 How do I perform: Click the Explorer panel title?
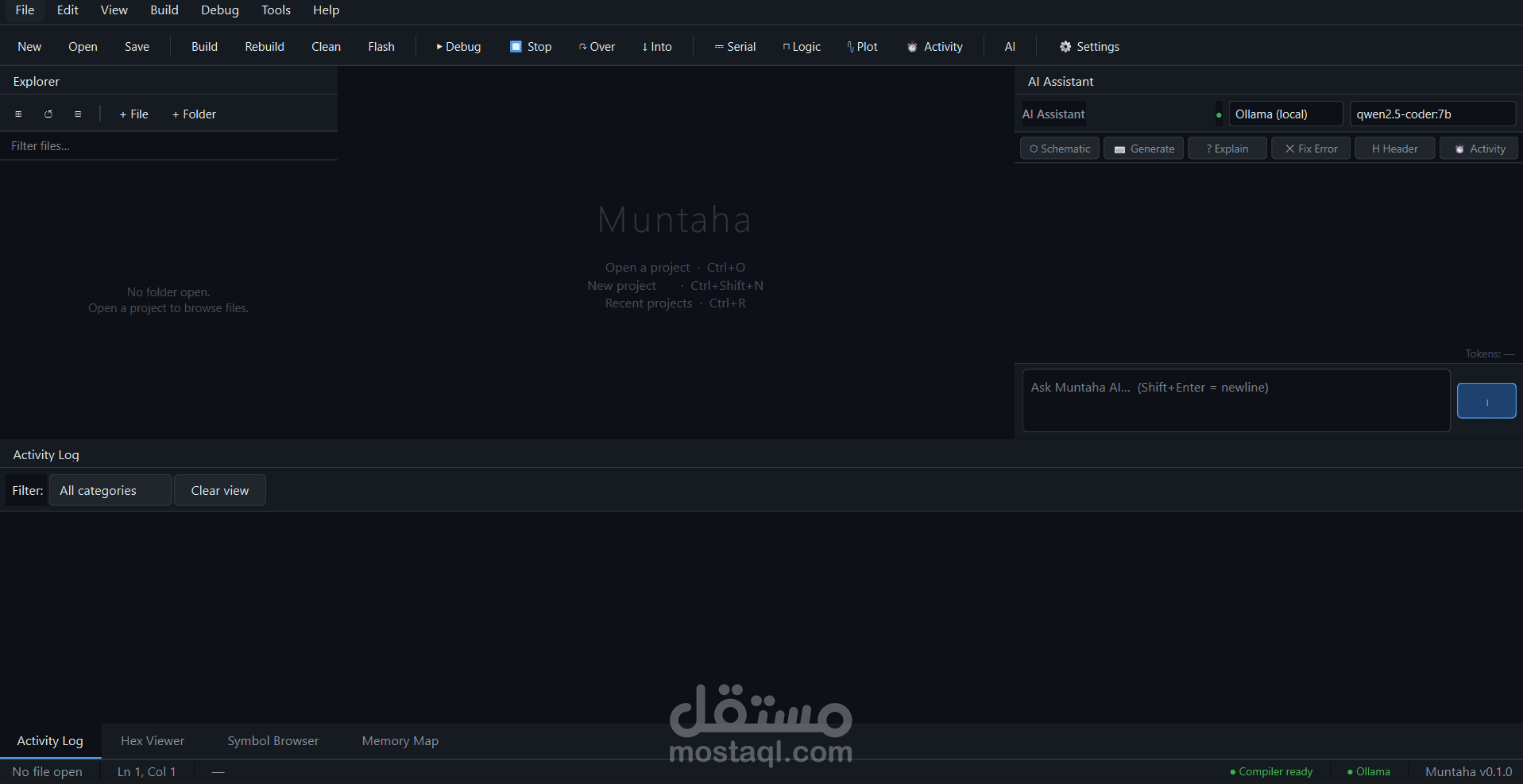[37, 82]
